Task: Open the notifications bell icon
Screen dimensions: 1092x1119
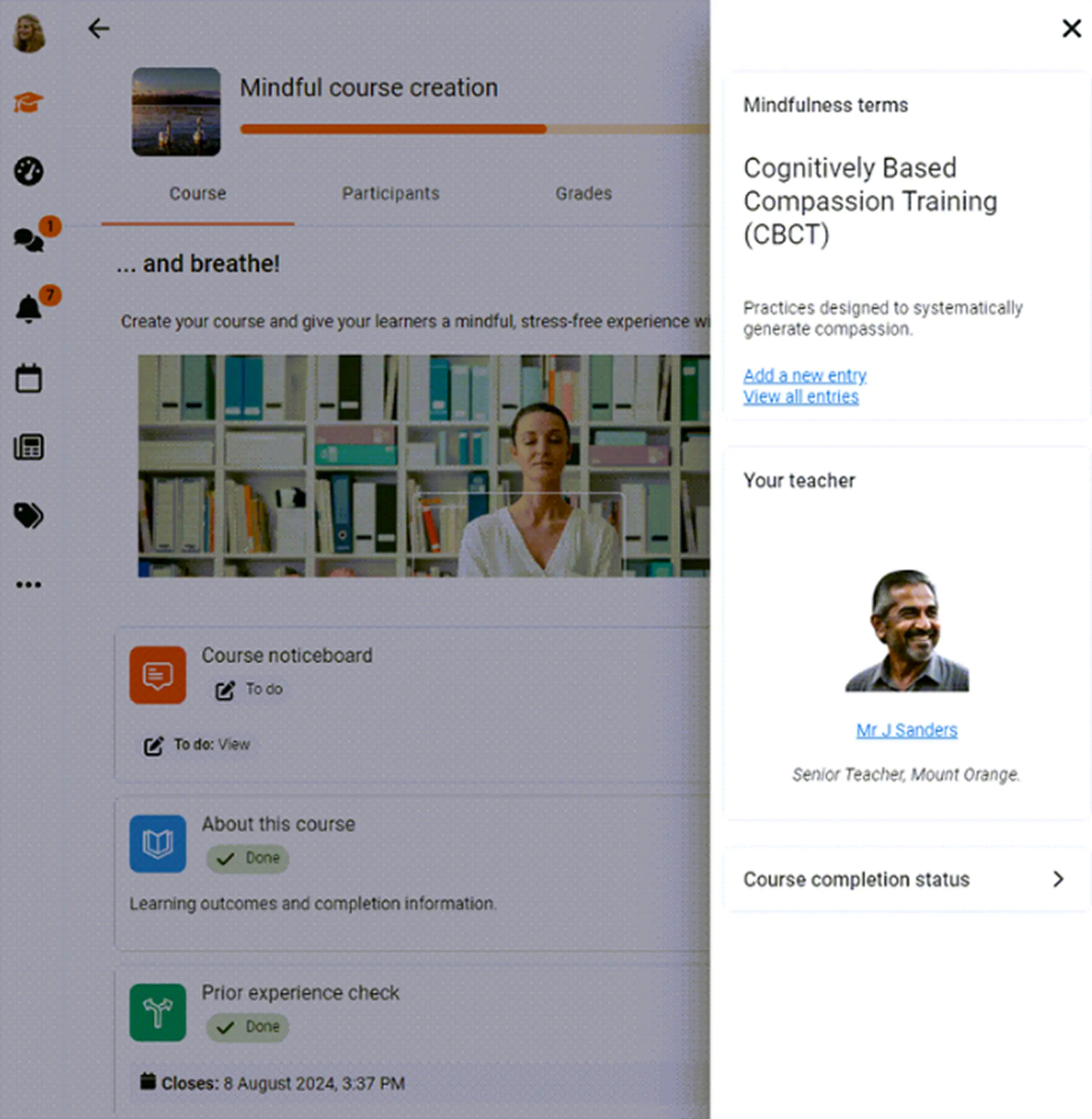Action: pyautogui.click(x=28, y=309)
